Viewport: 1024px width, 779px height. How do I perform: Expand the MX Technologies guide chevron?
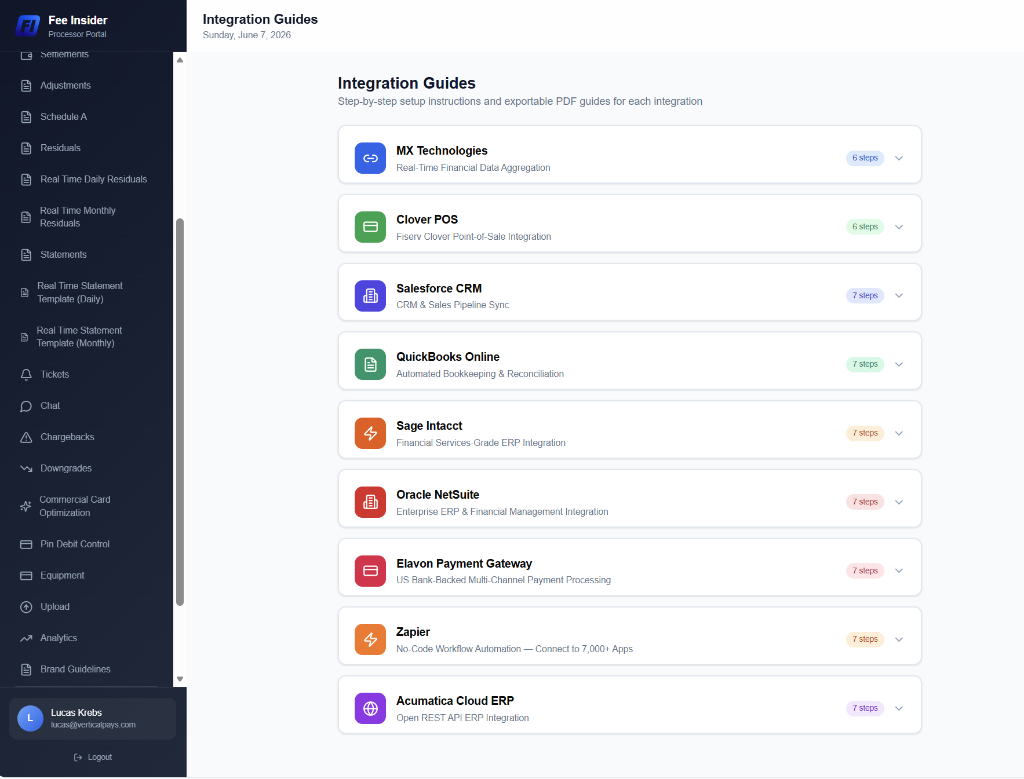899,158
